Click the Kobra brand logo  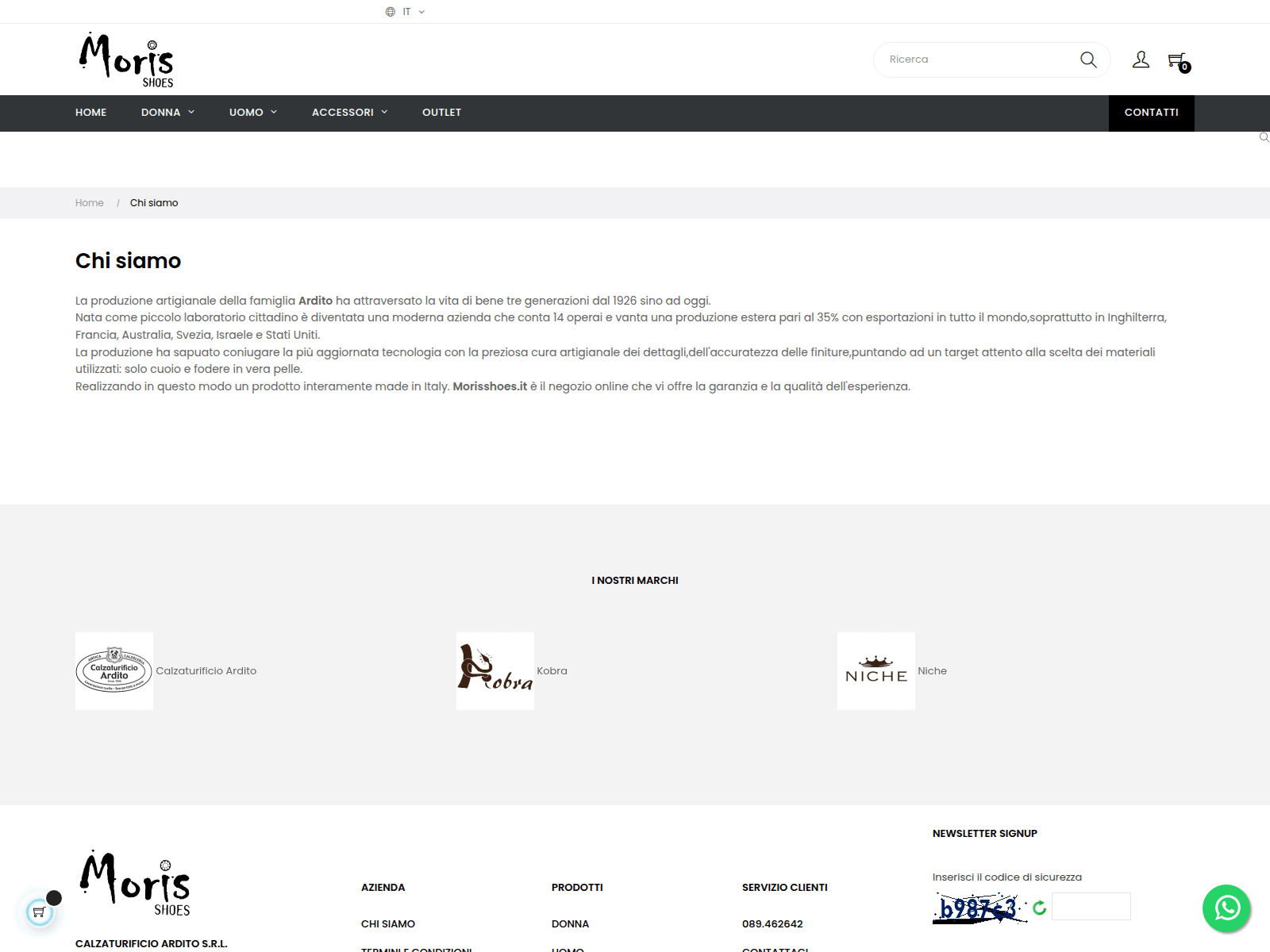(495, 671)
